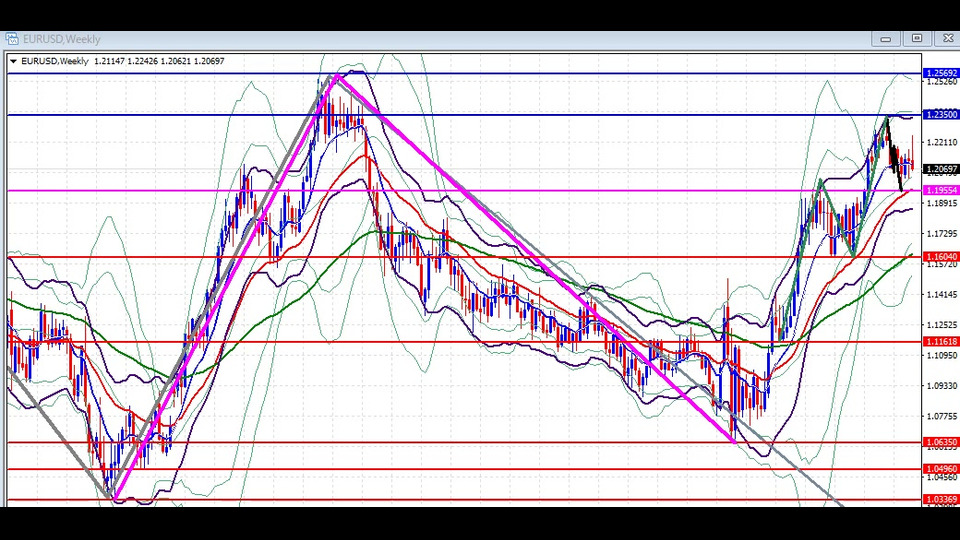
Task: Click the black 1.20697 current price label on axis
Action: [x=941, y=169]
